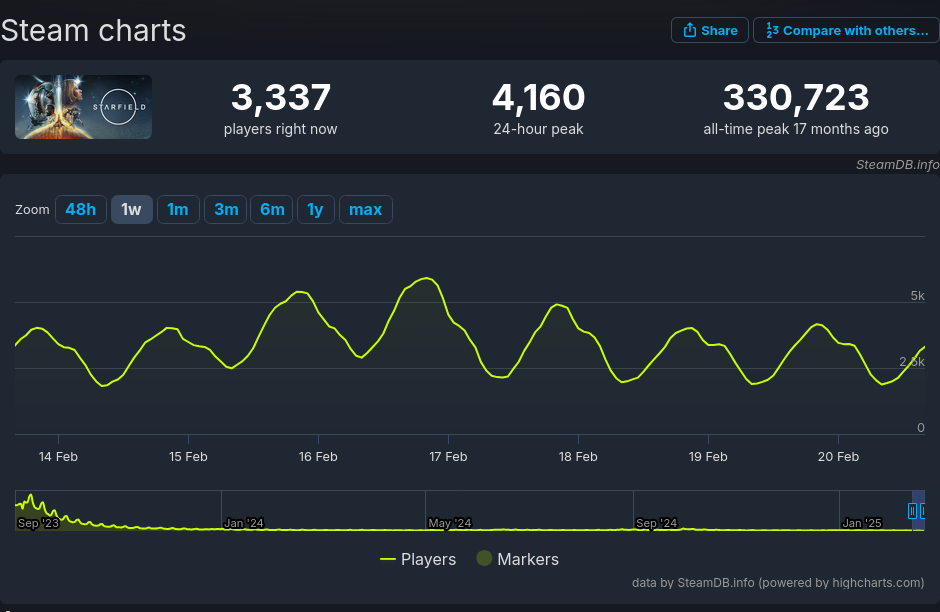Toggle the Players series legend
This screenshot has height=612, width=940.
418,559
